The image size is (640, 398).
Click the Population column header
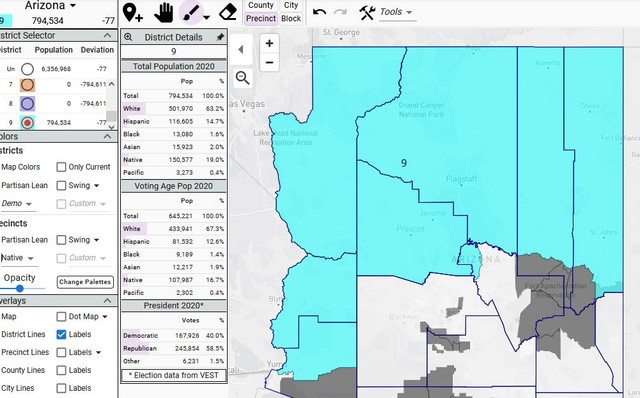point(53,50)
